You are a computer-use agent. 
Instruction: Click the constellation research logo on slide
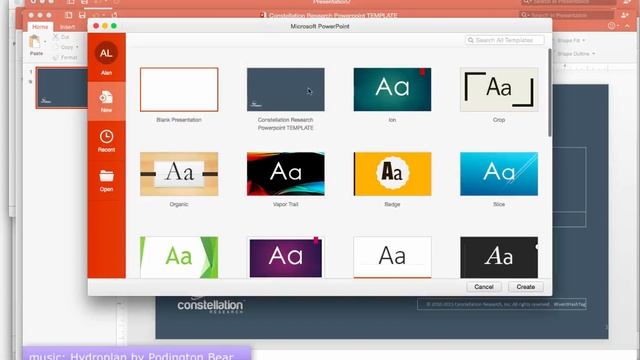pos(211,305)
